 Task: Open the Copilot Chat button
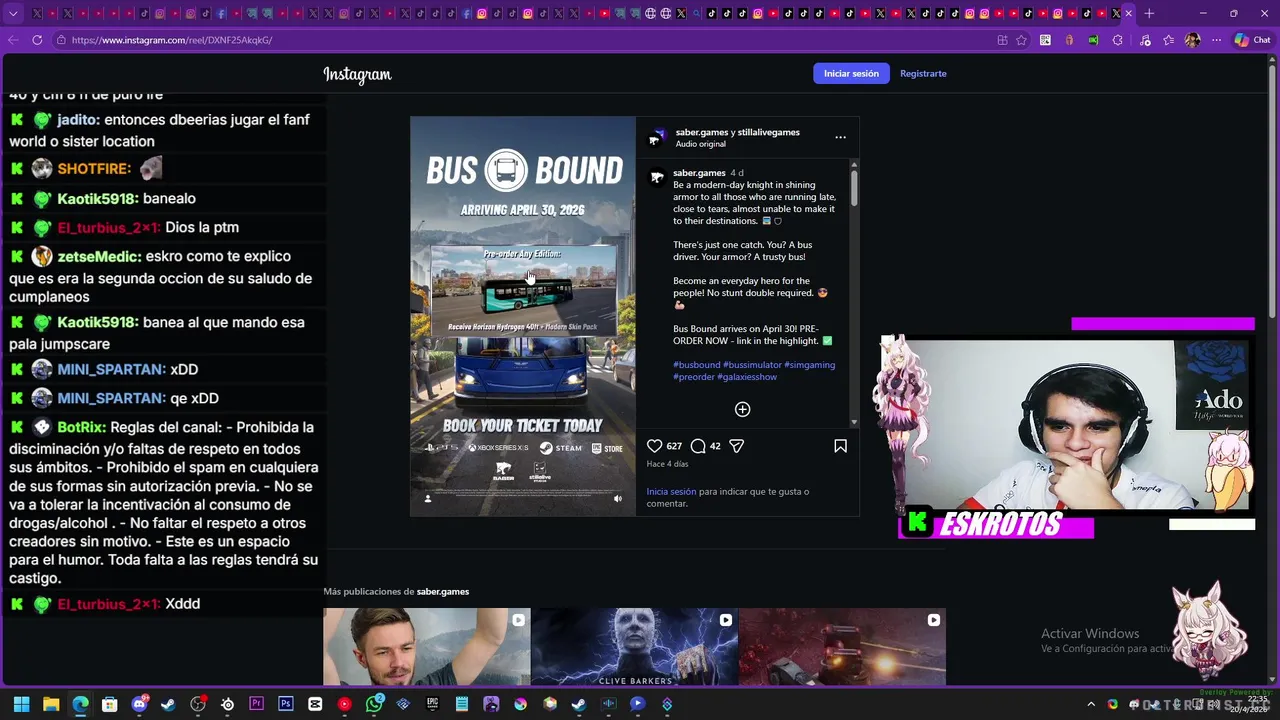[1252, 40]
